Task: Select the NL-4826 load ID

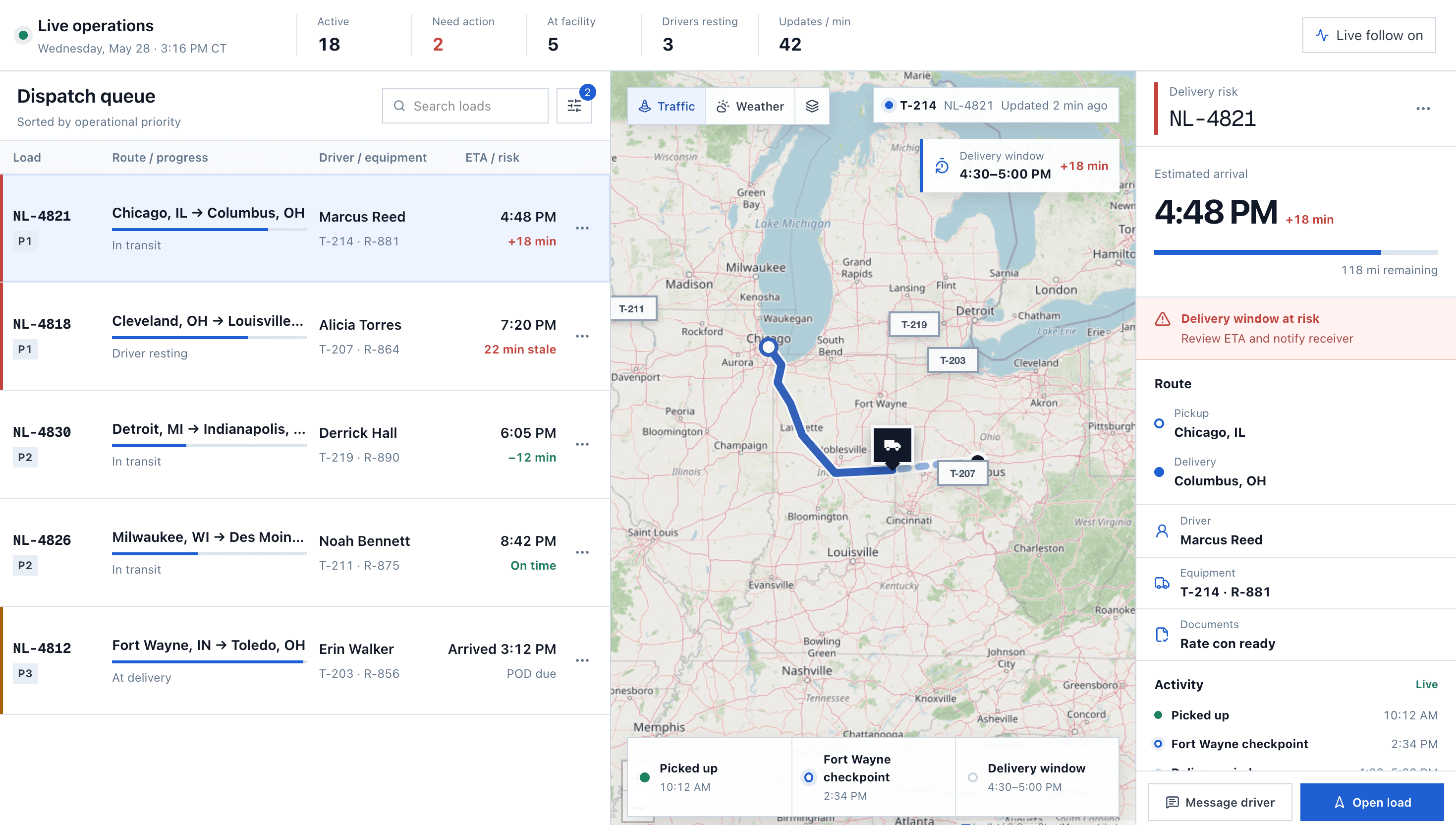Action: [x=42, y=540]
